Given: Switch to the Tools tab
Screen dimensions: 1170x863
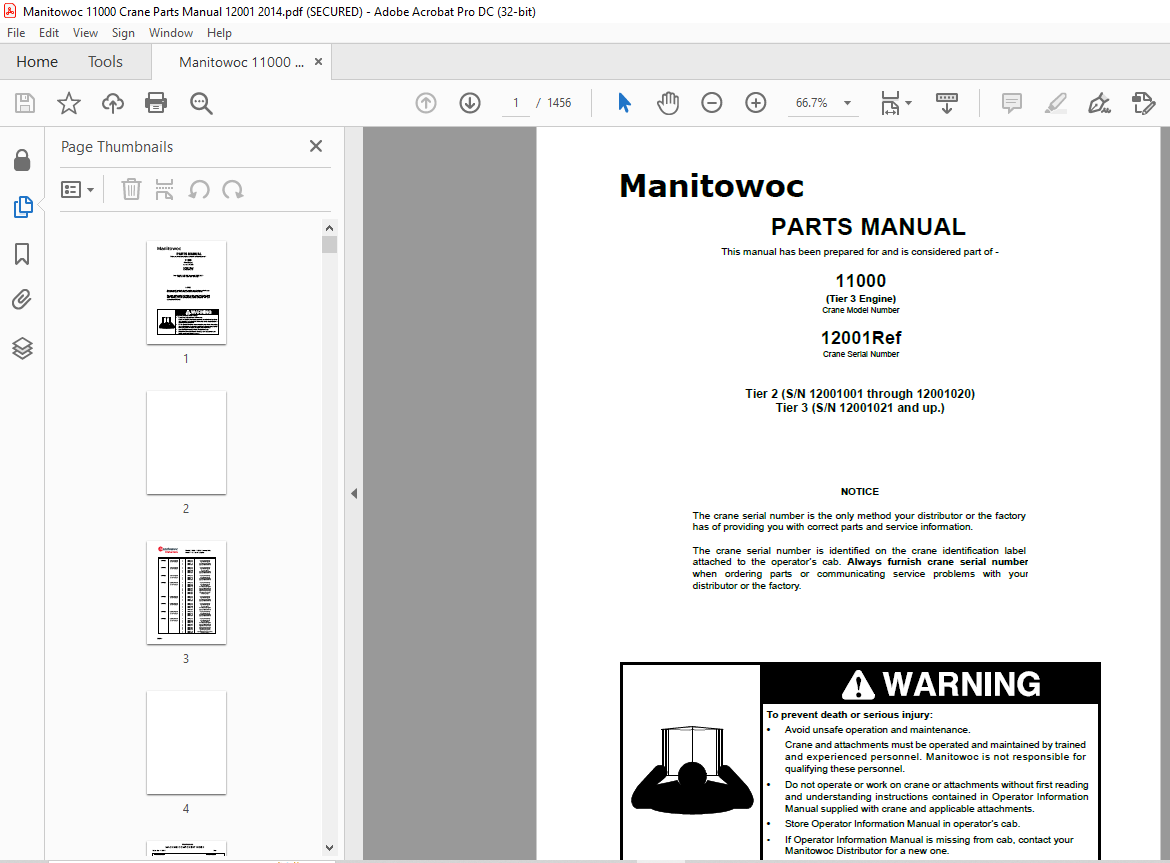Looking at the screenshot, I should [x=105, y=62].
